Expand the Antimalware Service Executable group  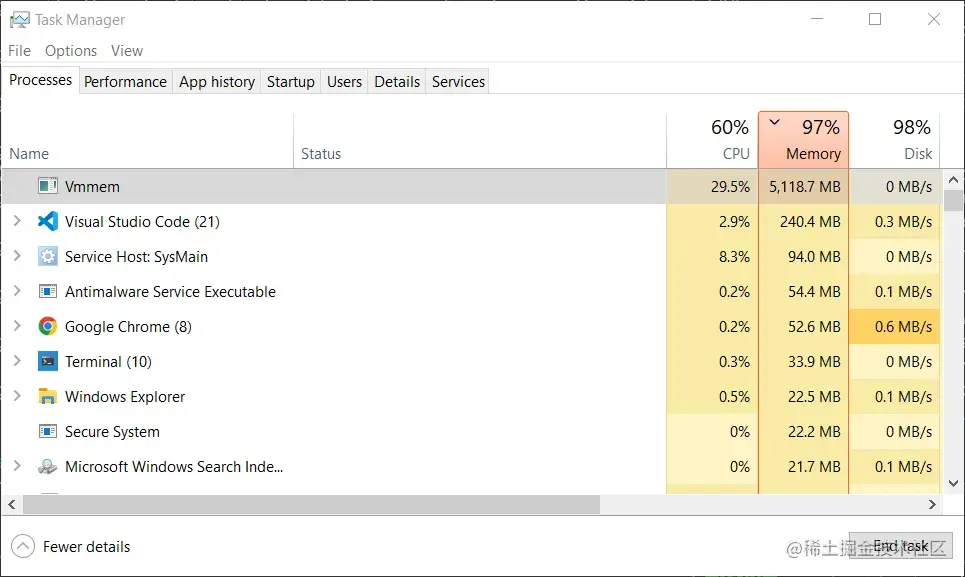(17, 291)
